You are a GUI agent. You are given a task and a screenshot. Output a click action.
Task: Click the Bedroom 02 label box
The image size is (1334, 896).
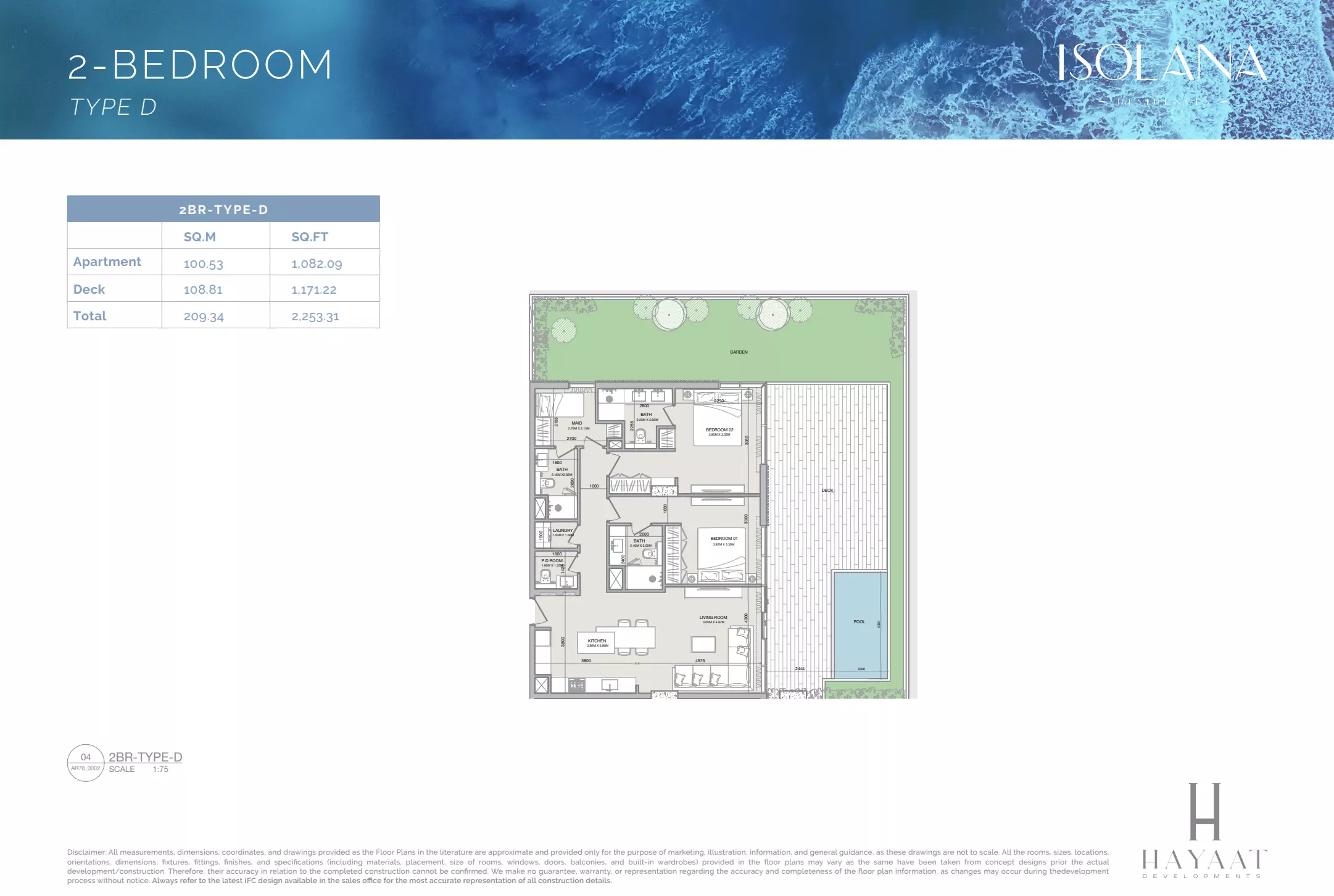pyautogui.click(x=719, y=431)
